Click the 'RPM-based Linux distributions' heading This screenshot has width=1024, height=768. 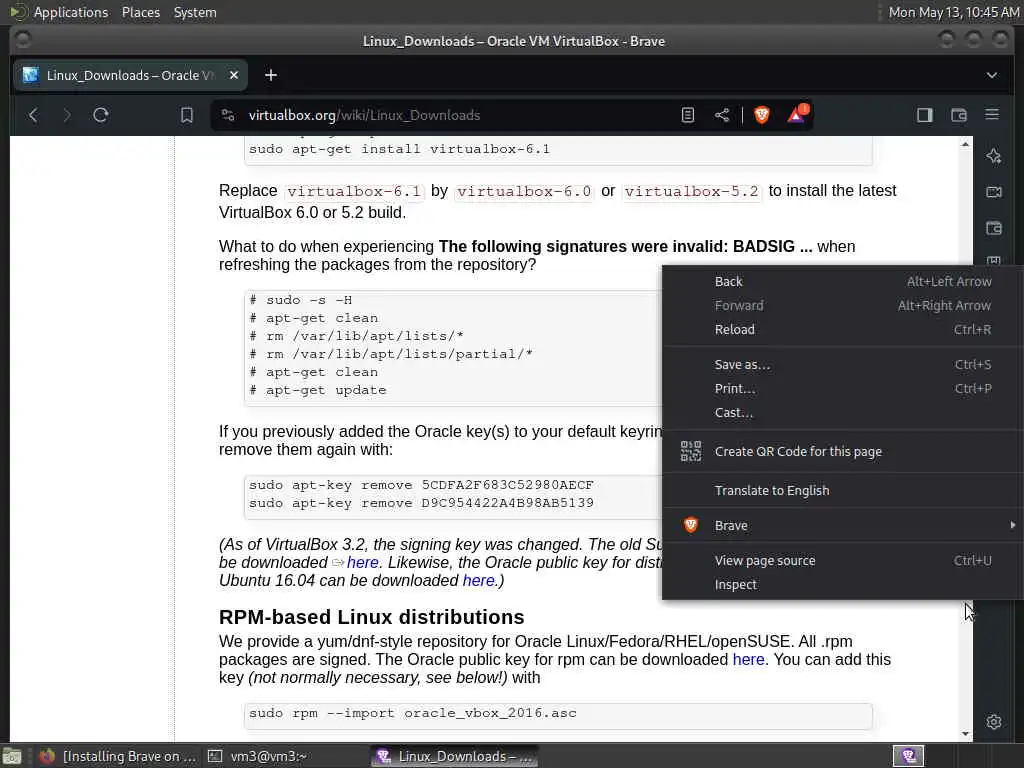click(372, 617)
